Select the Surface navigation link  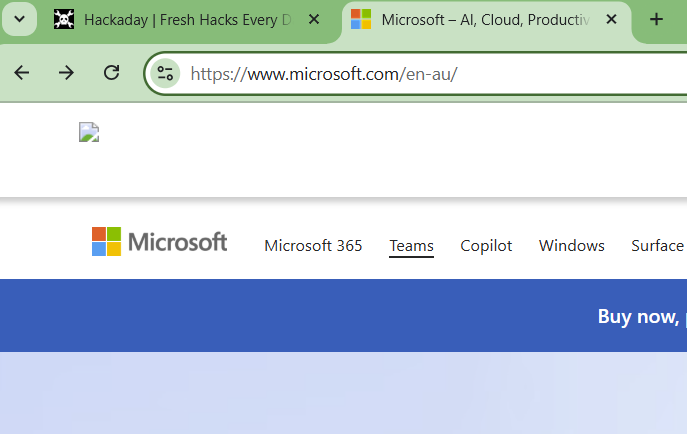tap(657, 246)
